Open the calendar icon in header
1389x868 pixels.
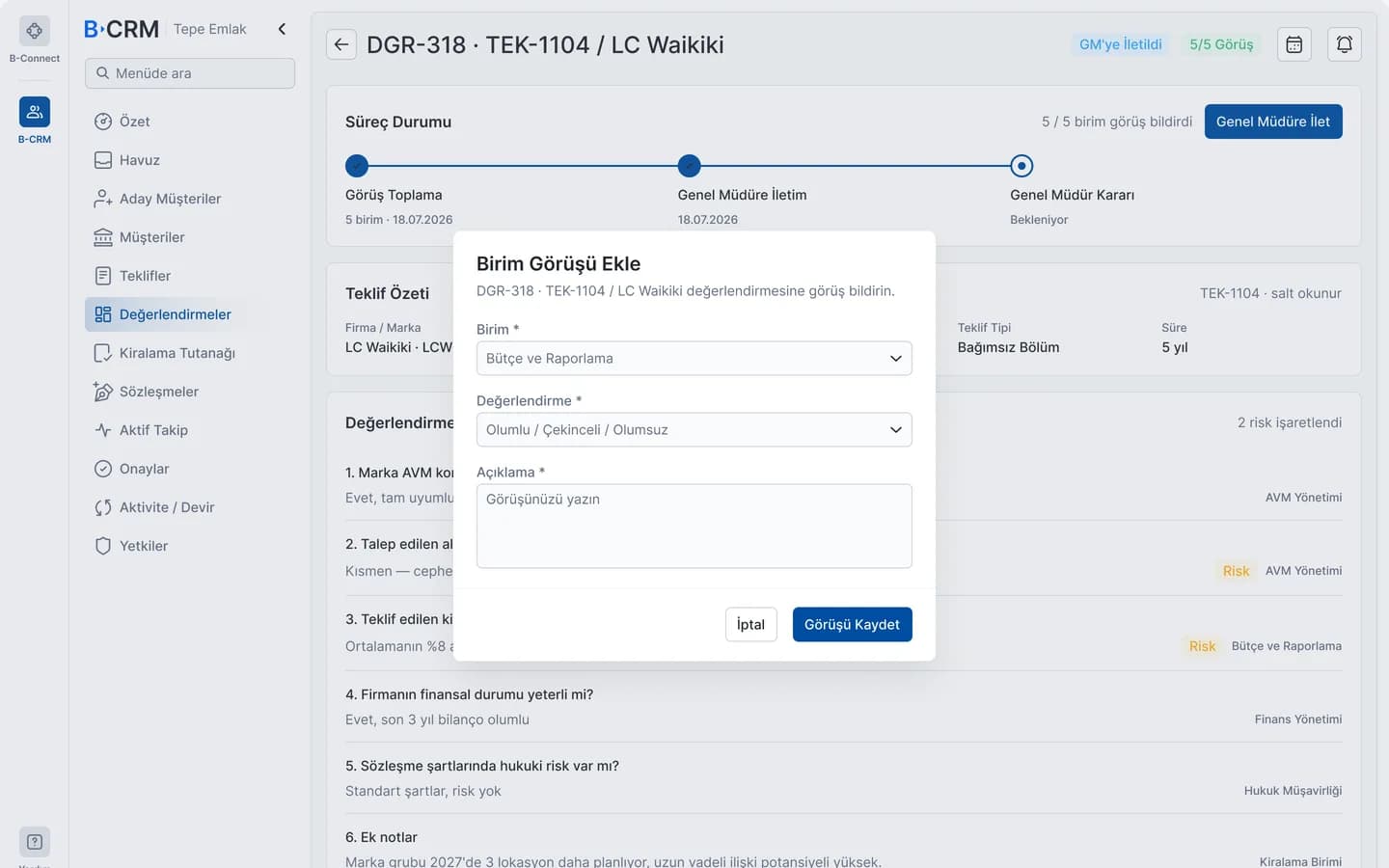[x=1294, y=44]
